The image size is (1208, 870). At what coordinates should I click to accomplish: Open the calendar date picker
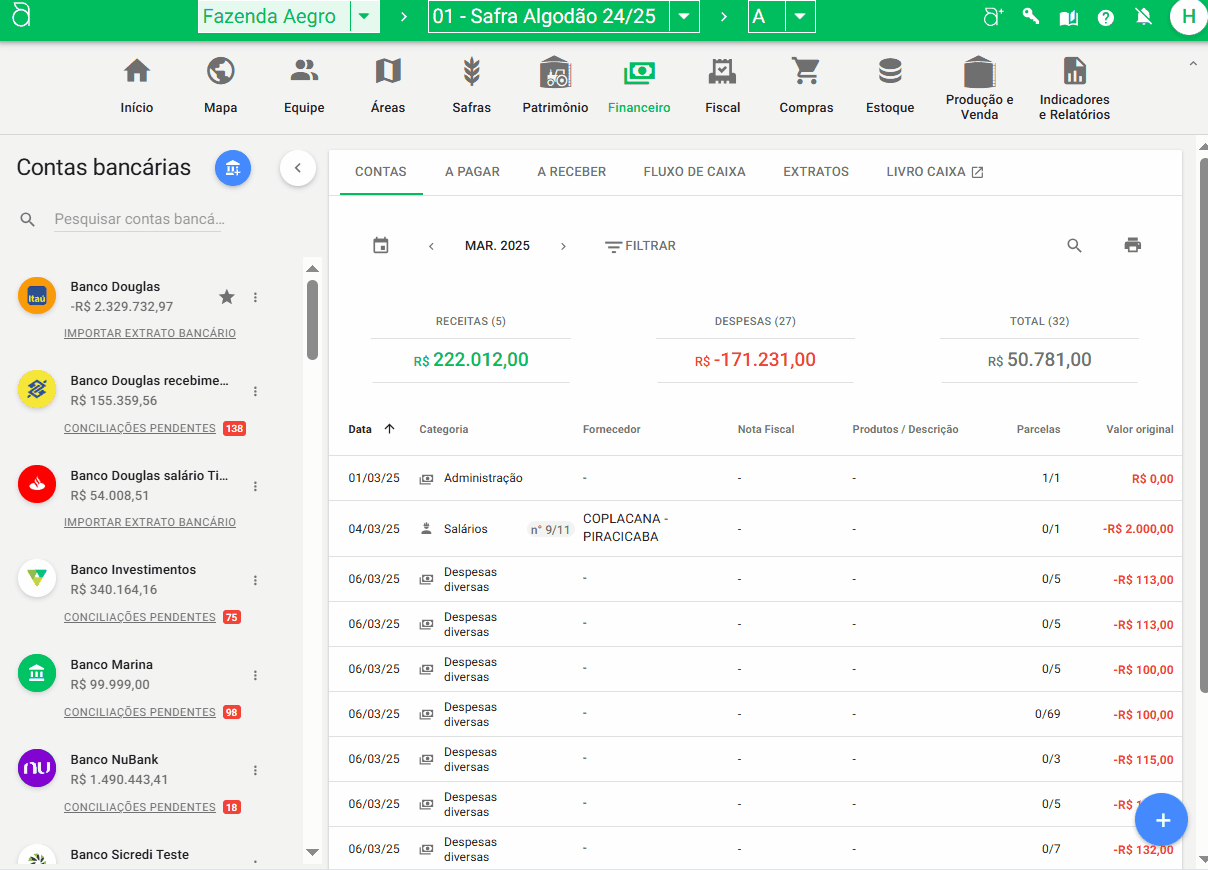[x=381, y=246]
